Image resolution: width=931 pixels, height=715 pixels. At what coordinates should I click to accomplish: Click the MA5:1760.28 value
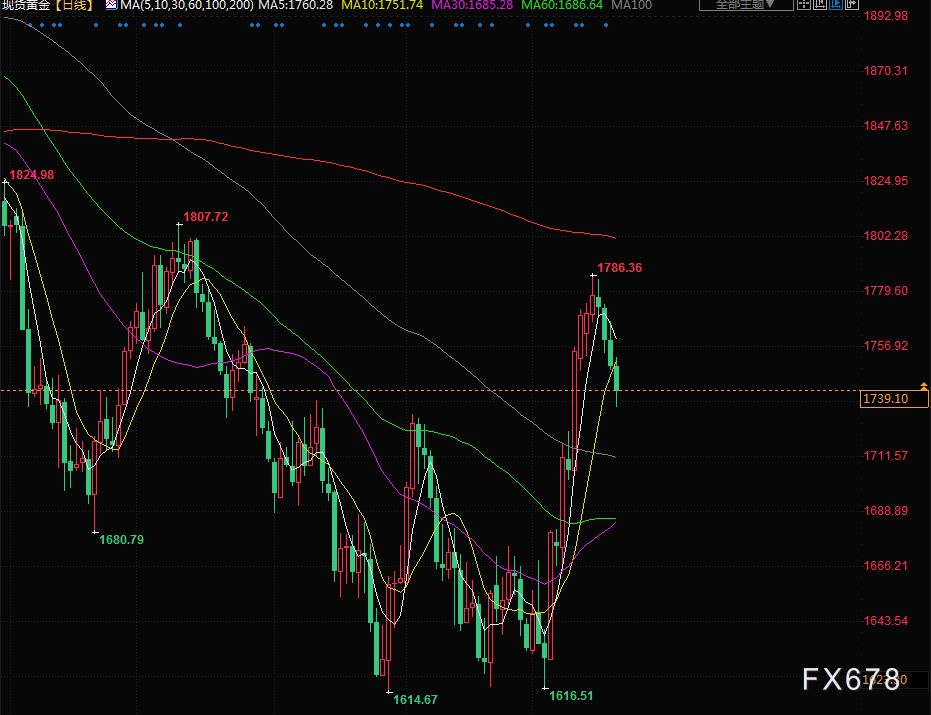click(295, 5)
